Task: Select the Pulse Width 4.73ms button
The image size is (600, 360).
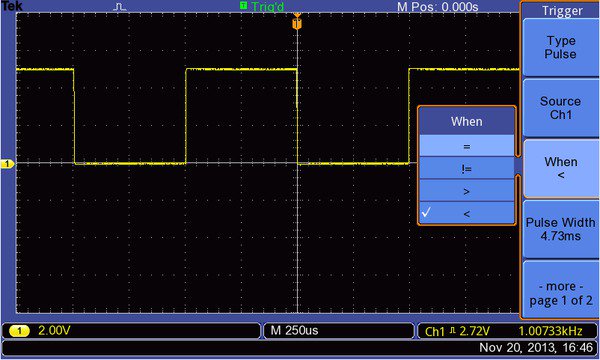Action: tap(560, 229)
